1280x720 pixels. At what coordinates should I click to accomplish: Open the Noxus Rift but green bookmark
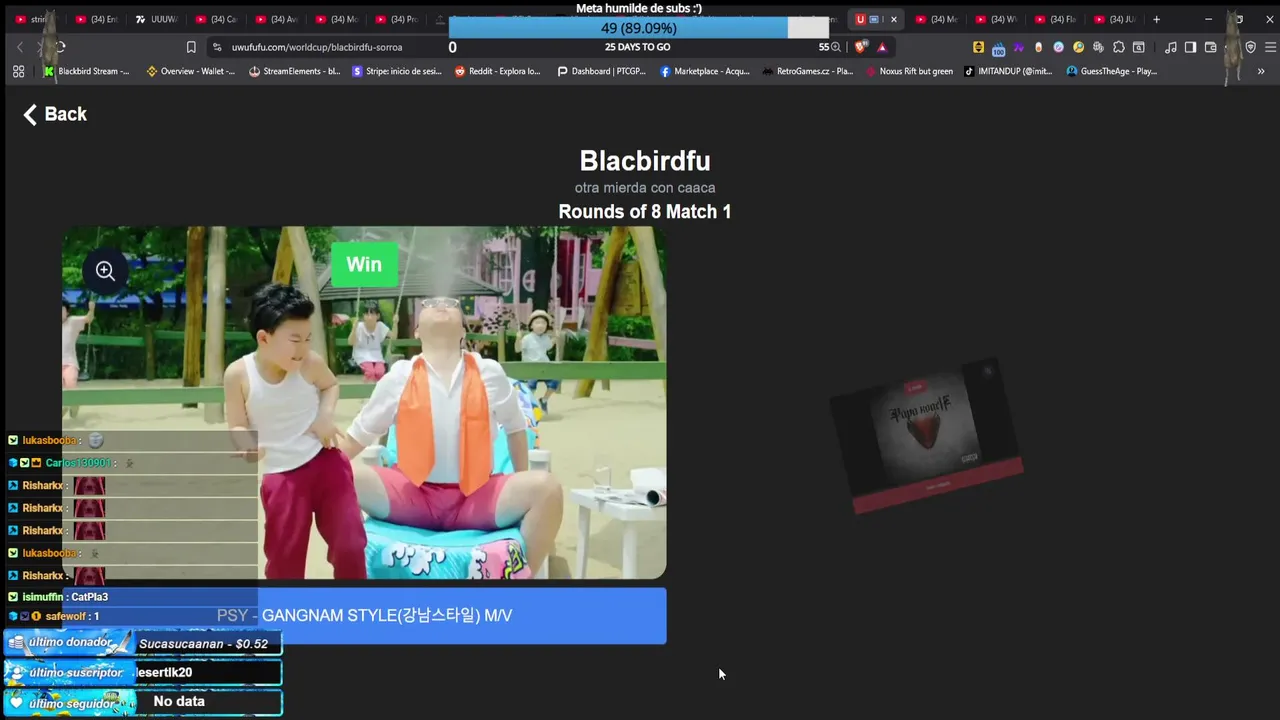point(909,71)
